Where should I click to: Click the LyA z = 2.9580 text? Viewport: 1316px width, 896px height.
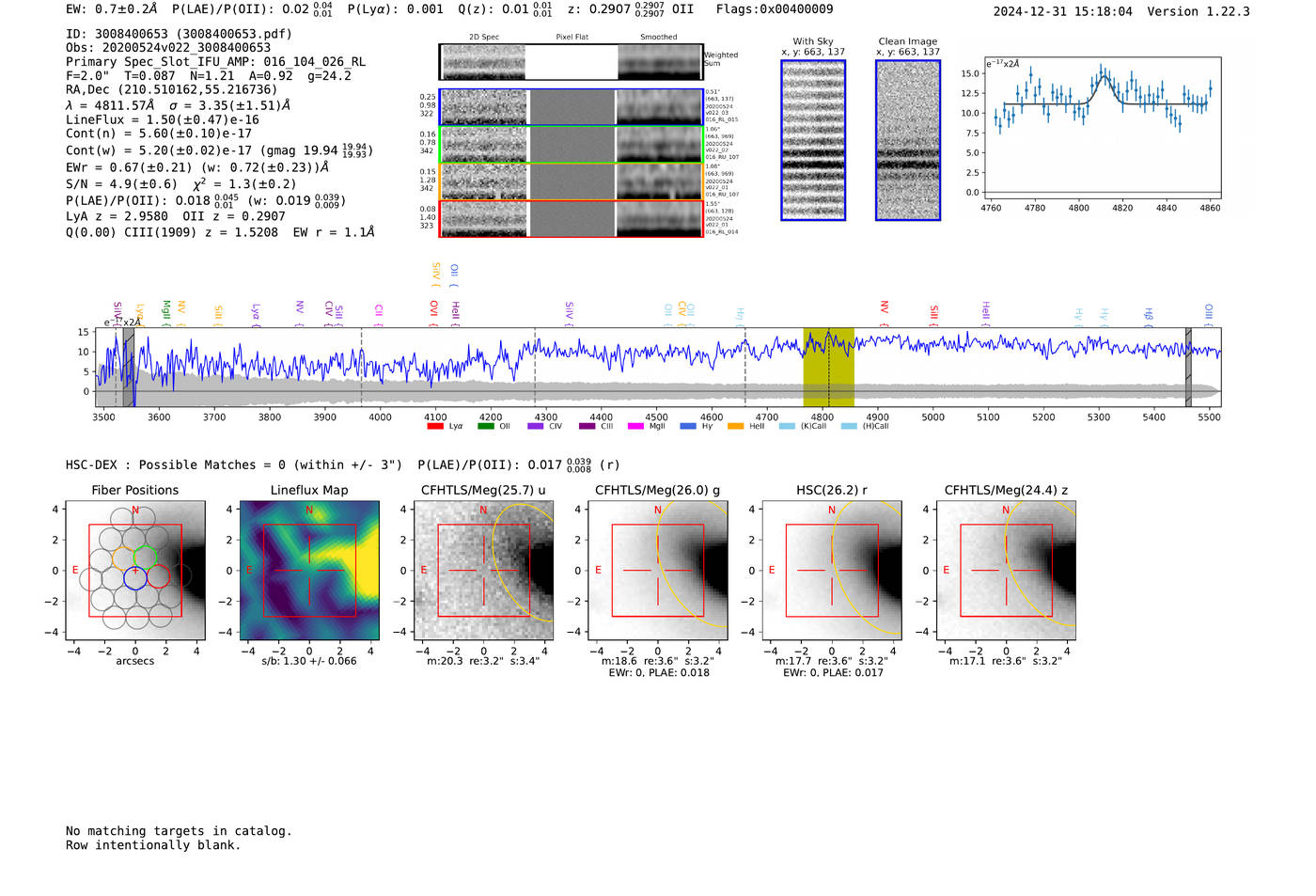(117, 216)
